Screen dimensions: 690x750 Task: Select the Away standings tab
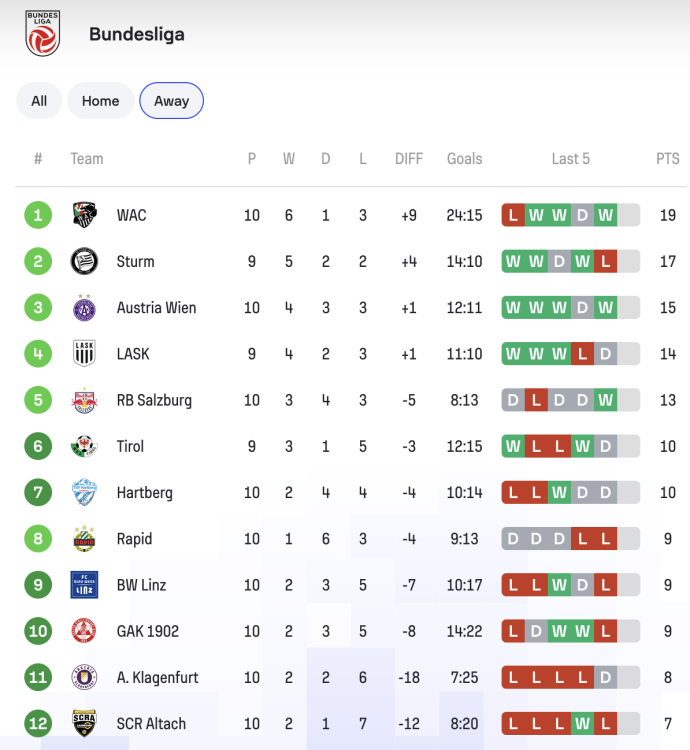pos(171,101)
